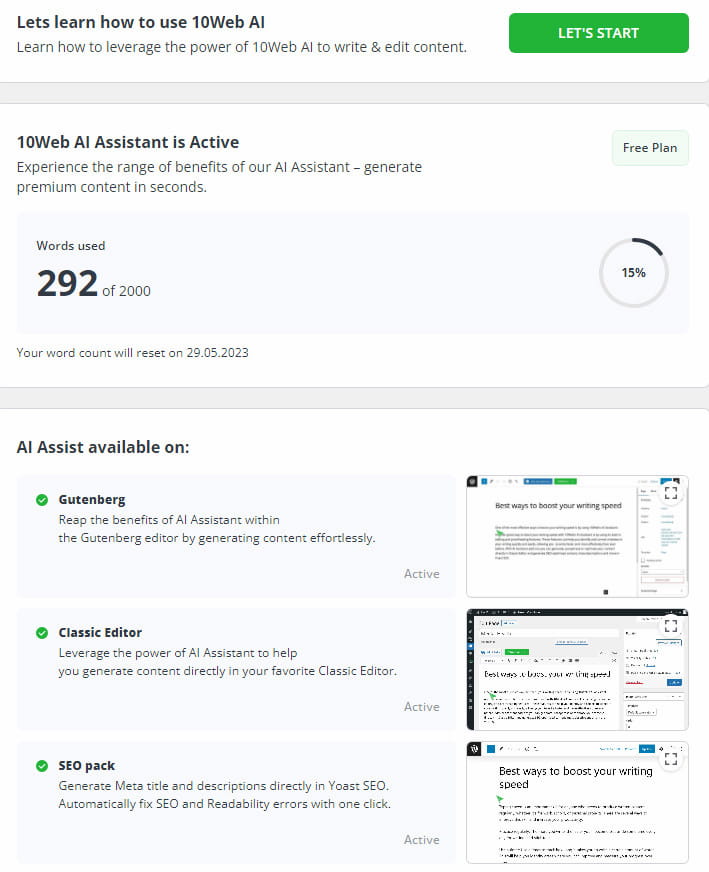Open the Gutenberg preview thumbnail
The width and height of the screenshot is (709, 872).
[x=577, y=537]
